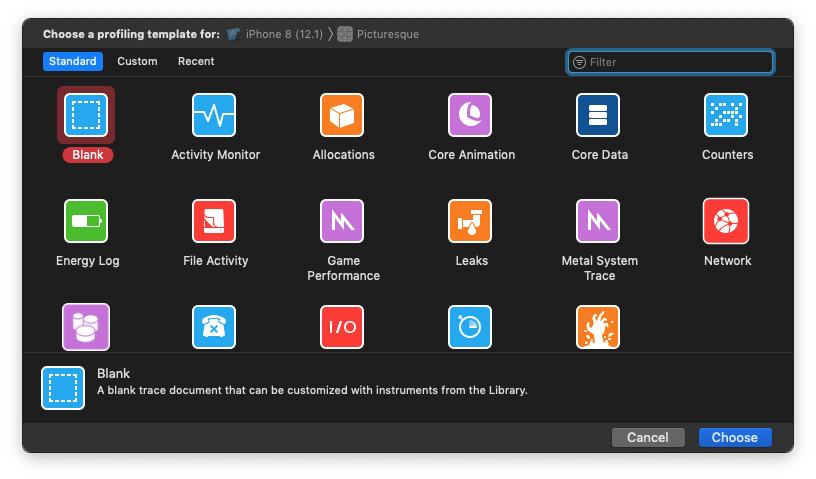Switch to the Custom tab

(137, 61)
